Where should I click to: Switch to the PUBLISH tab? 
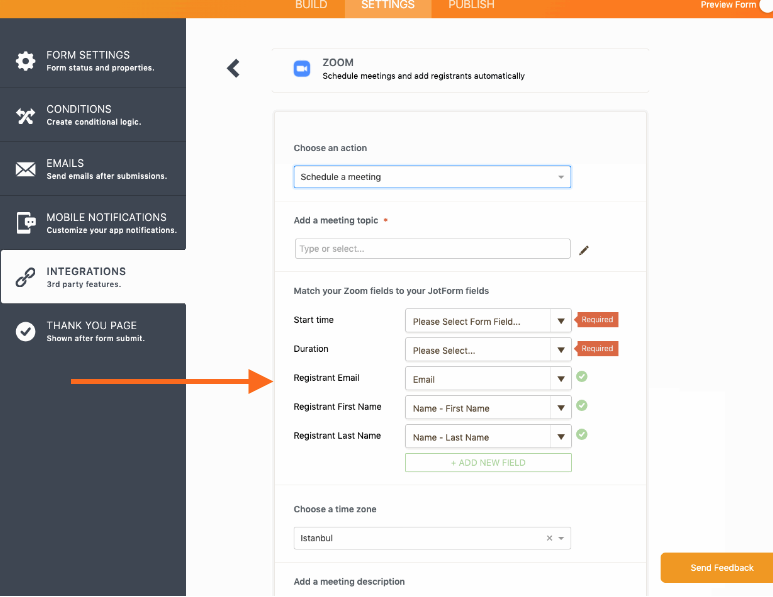pos(471,6)
